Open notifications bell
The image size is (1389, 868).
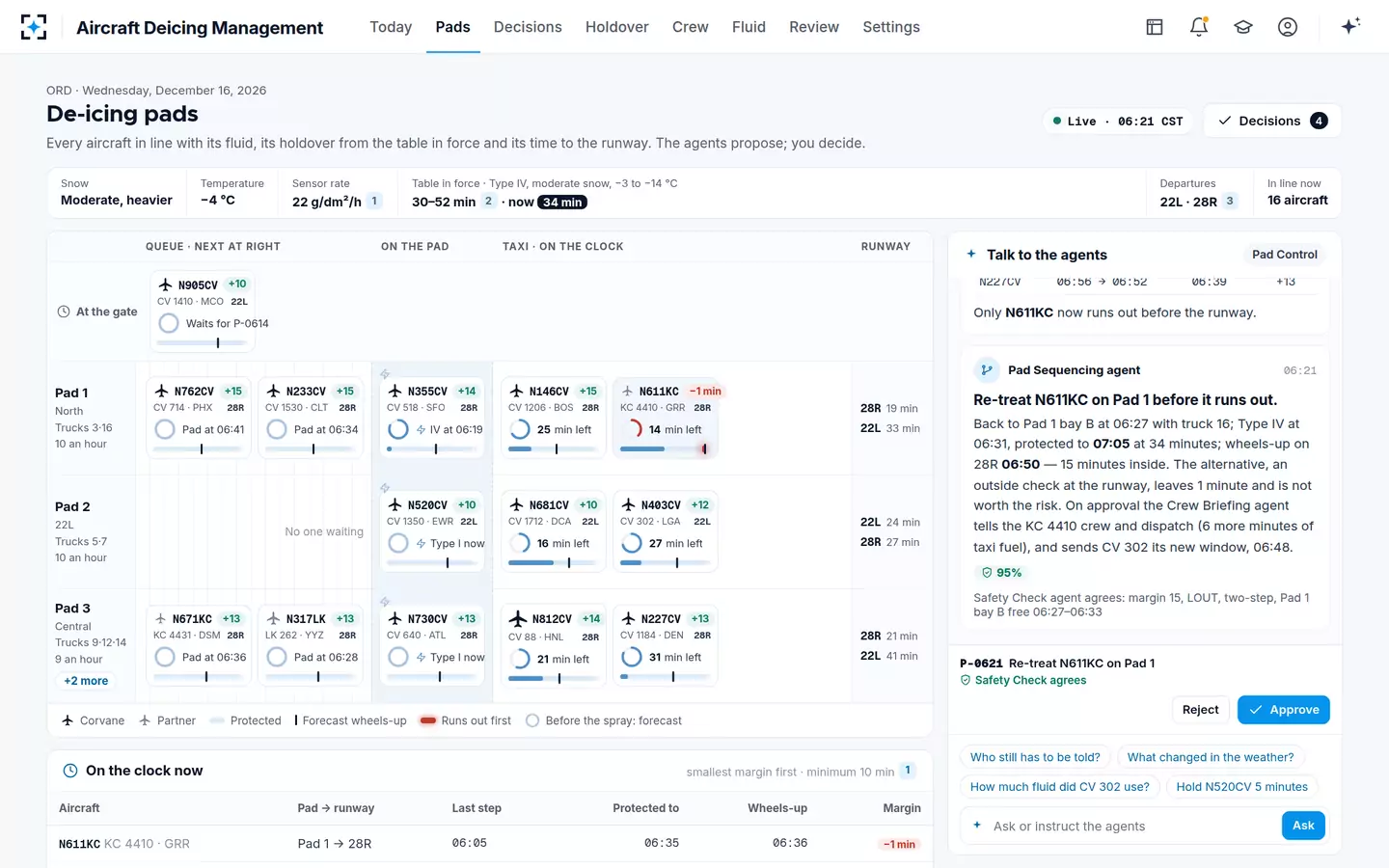(1199, 27)
